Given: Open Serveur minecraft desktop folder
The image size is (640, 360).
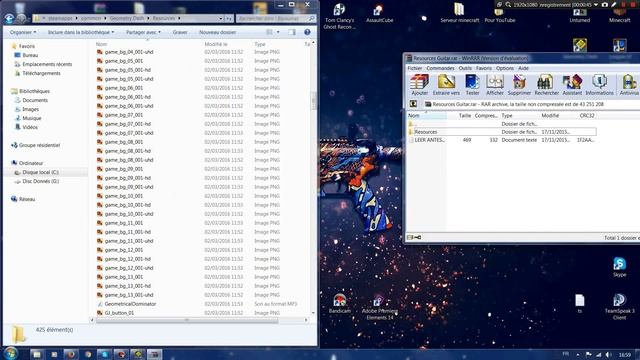Looking at the screenshot, I should click(x=459, y=13).
